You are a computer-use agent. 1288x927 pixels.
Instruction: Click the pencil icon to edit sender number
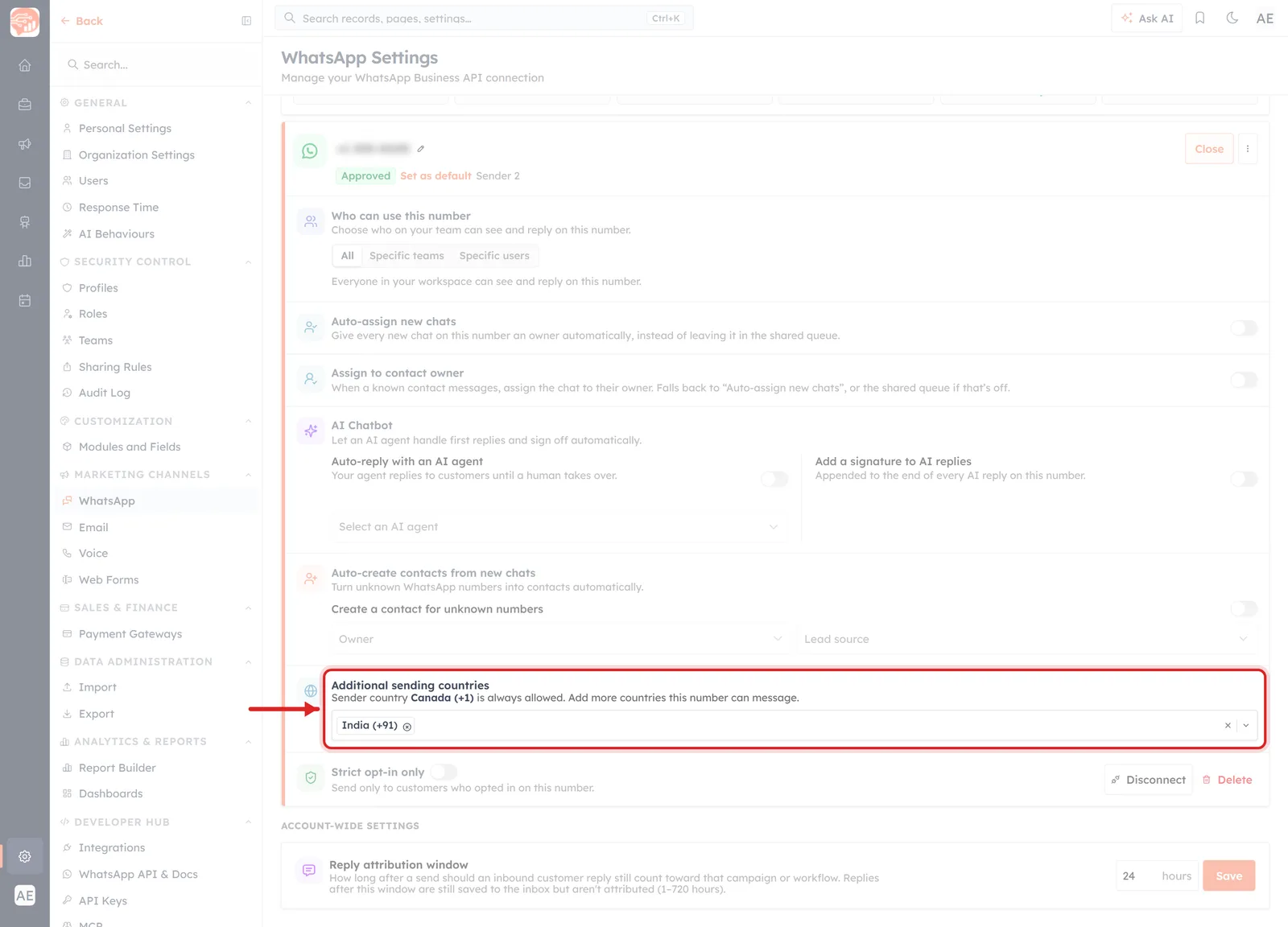pyautogui.click(x=421, y=149)
